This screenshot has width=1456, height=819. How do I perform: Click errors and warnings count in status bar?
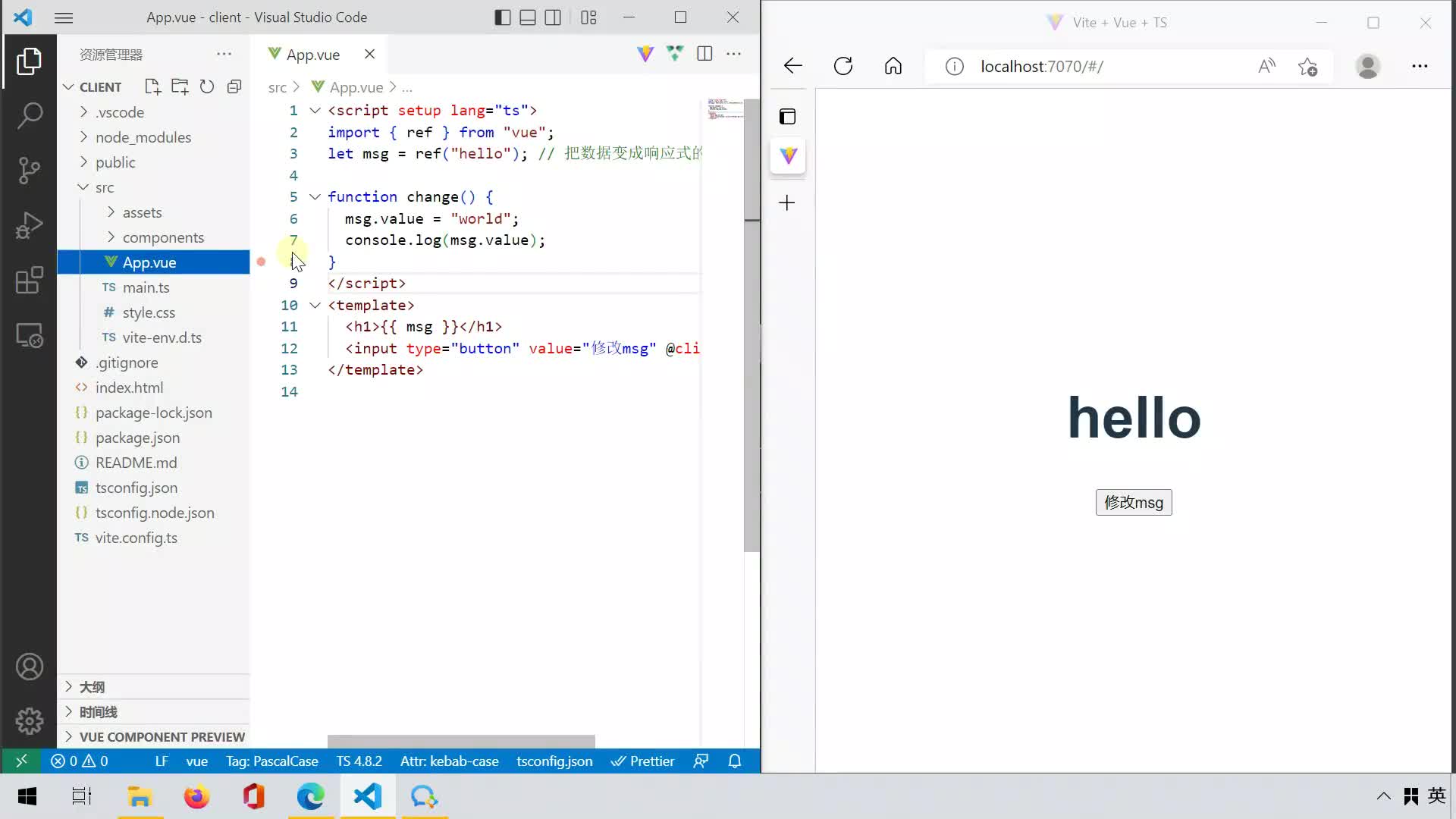pyautogui.click(x=79, y=761)
